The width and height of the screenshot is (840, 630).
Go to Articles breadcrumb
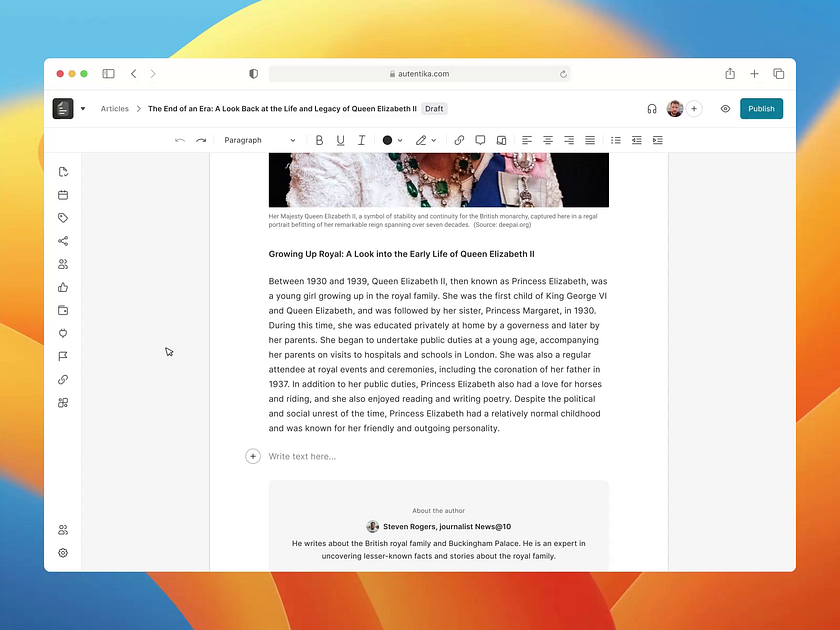coord(114,109)
